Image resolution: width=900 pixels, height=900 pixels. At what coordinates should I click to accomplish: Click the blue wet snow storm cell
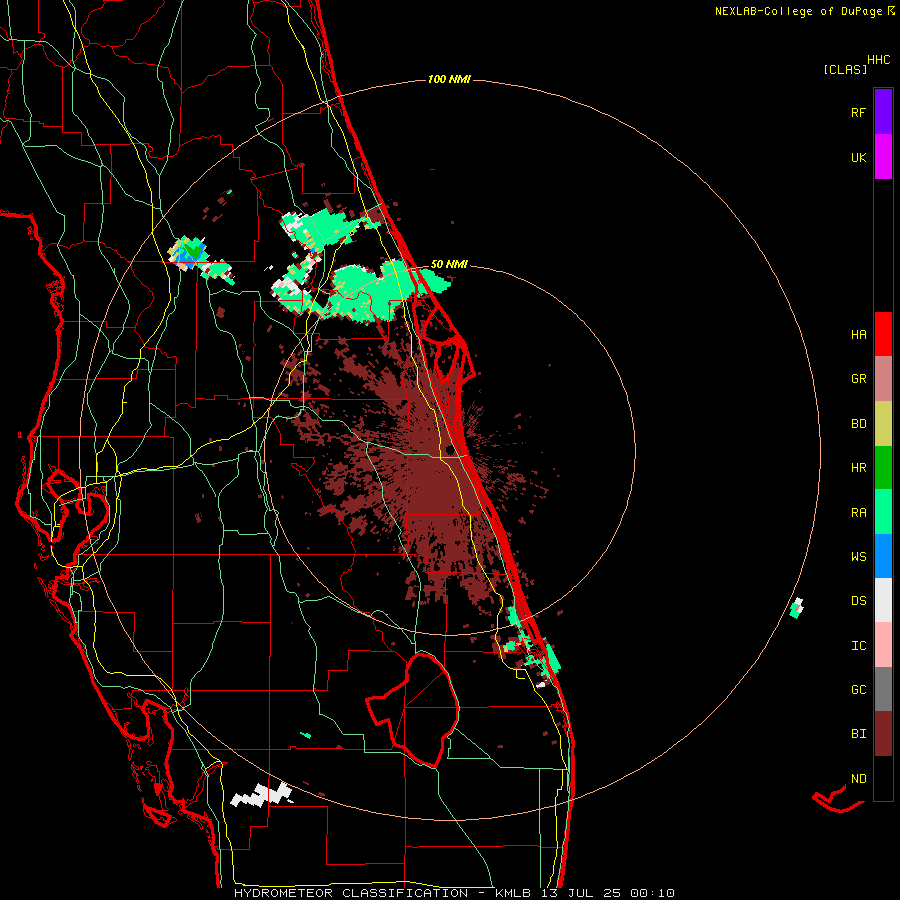(x=190, y=253)
